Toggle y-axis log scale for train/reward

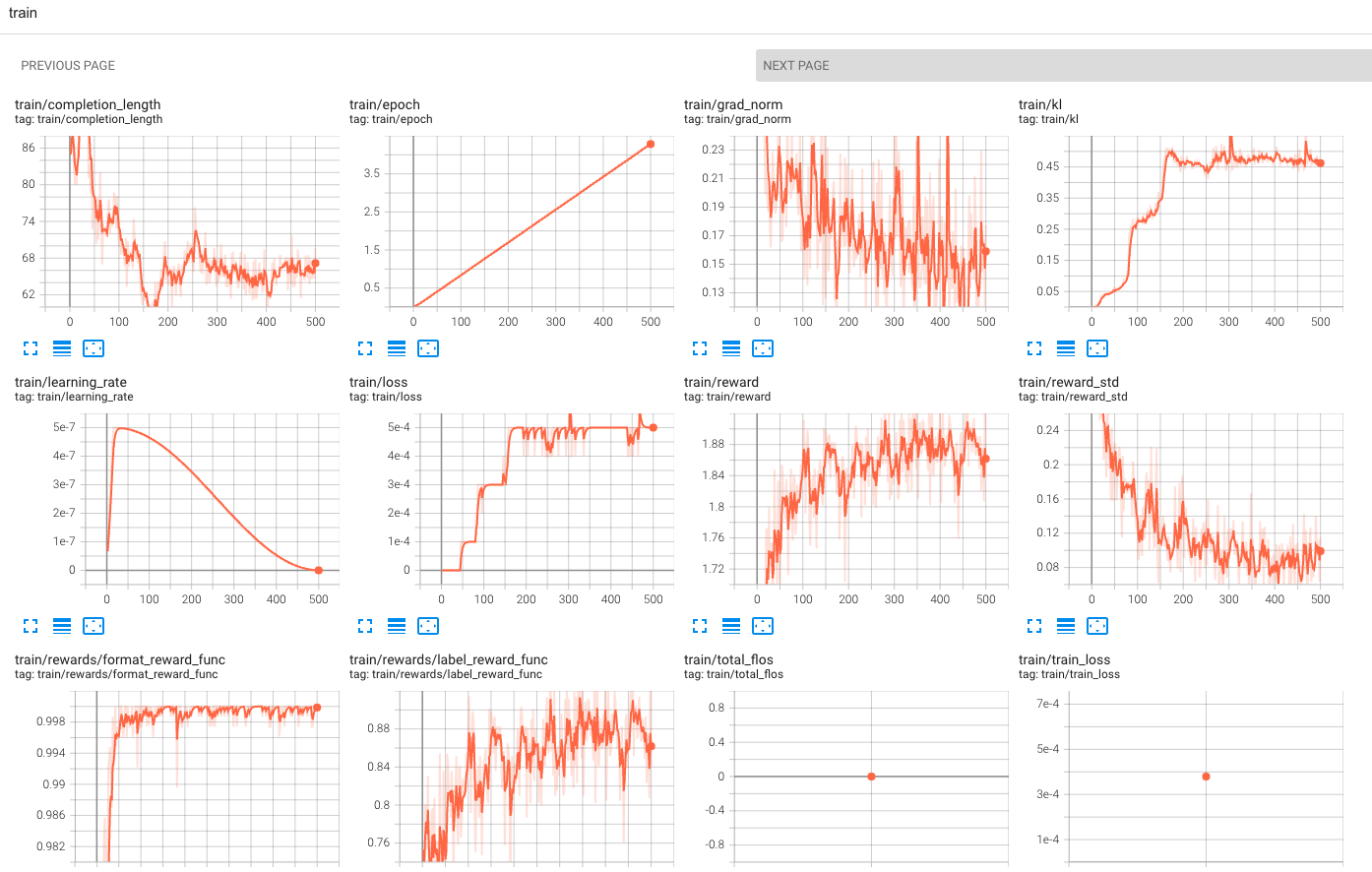[731, 626]
